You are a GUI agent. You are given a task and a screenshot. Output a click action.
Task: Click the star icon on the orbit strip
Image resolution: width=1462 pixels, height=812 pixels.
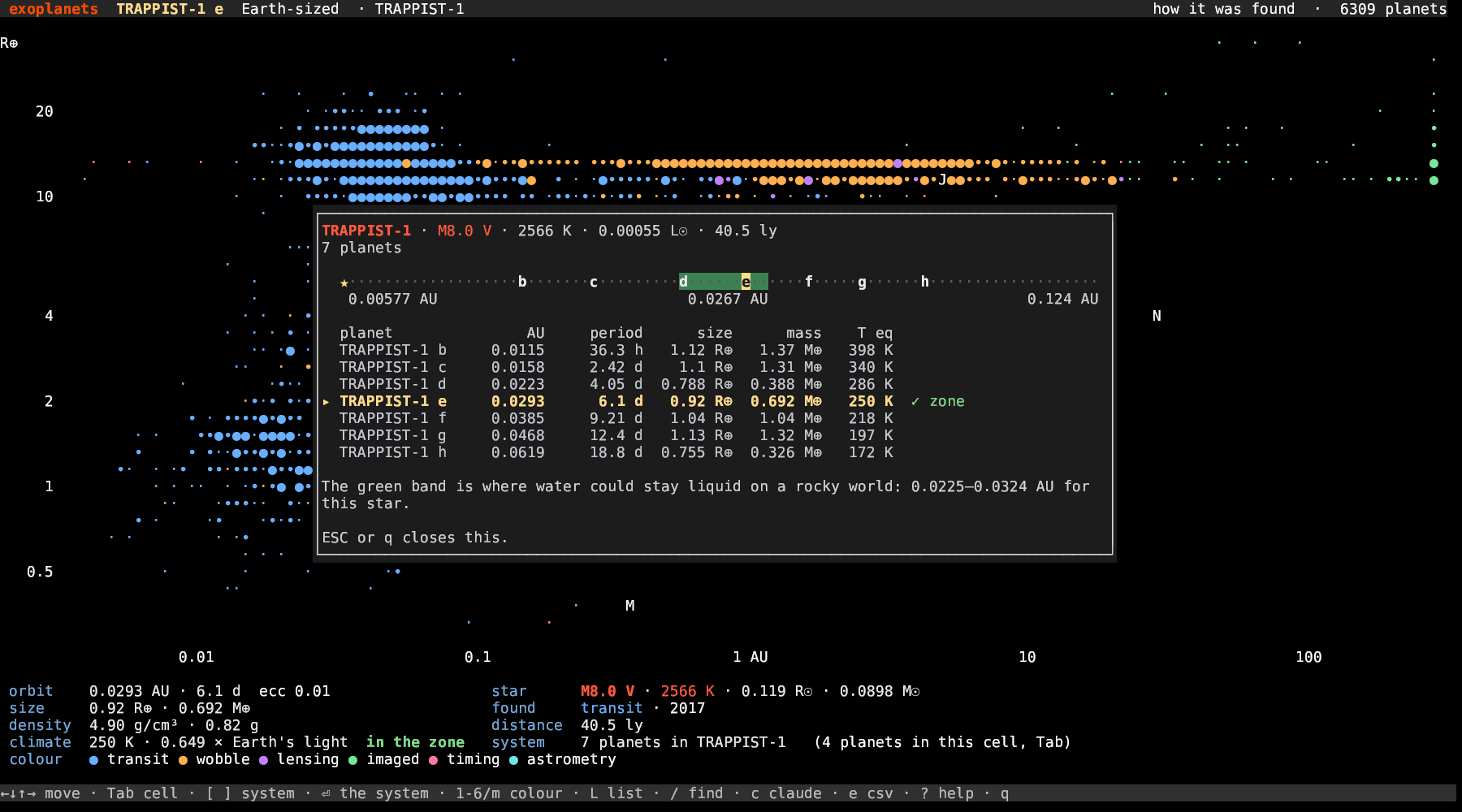coord(344,283)
